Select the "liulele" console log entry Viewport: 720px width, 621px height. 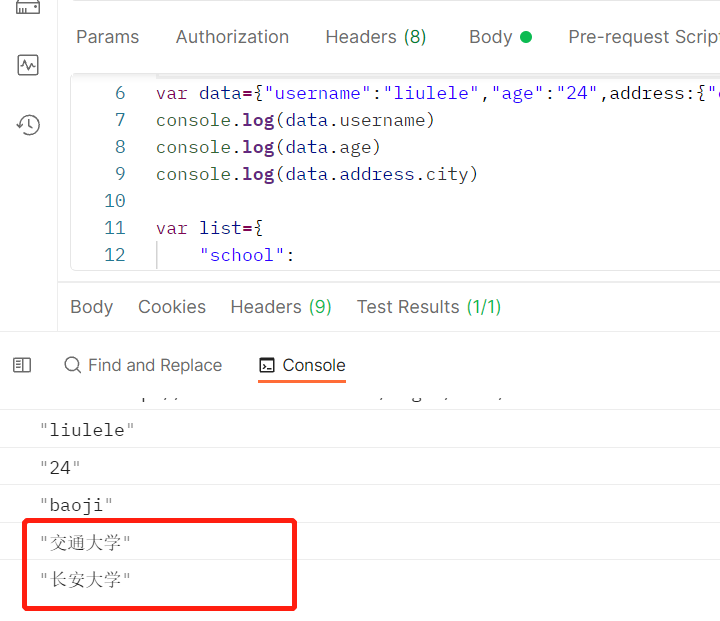pos(88,430)
